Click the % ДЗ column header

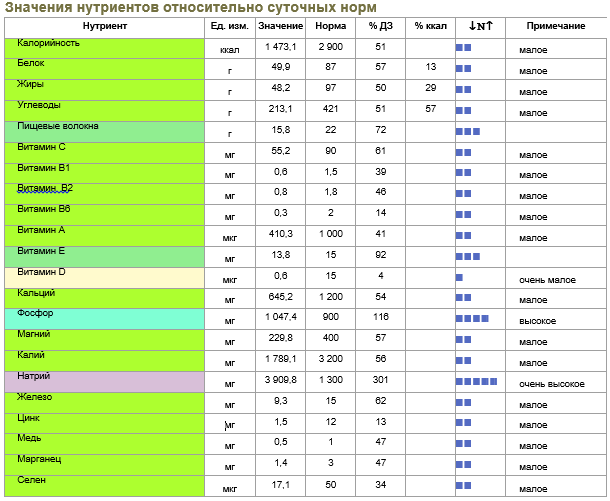coord(381,25)
